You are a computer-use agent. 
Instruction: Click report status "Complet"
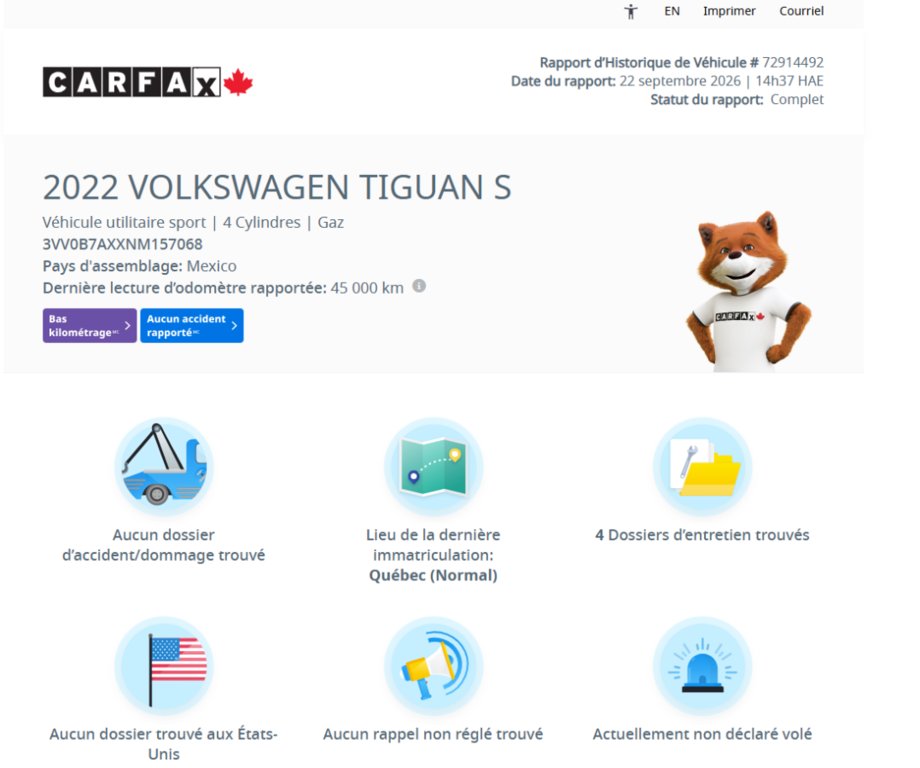pyautogui.click(x=797, y=100)
